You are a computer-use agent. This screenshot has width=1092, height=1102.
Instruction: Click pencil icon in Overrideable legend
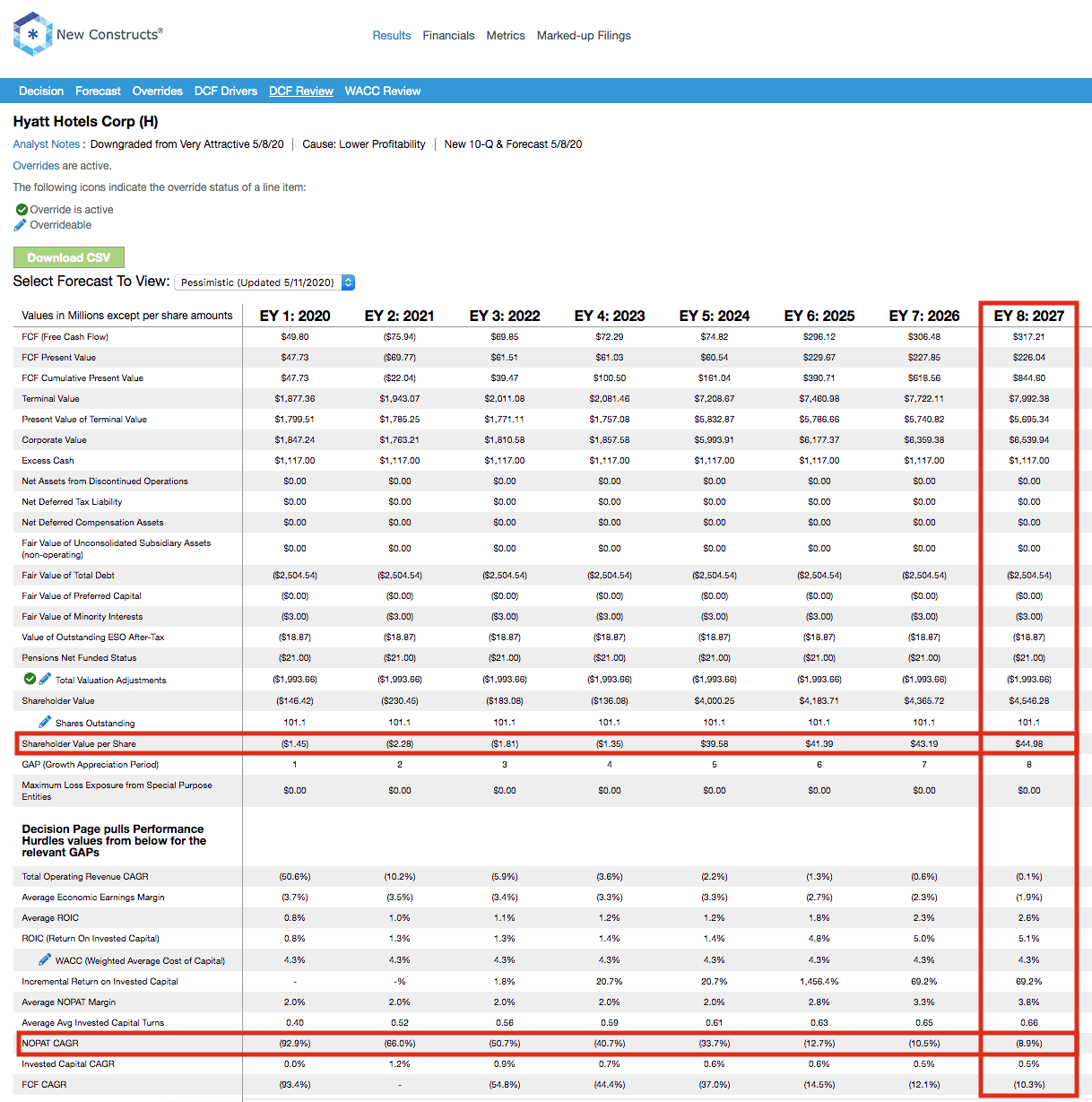(21, 225)
